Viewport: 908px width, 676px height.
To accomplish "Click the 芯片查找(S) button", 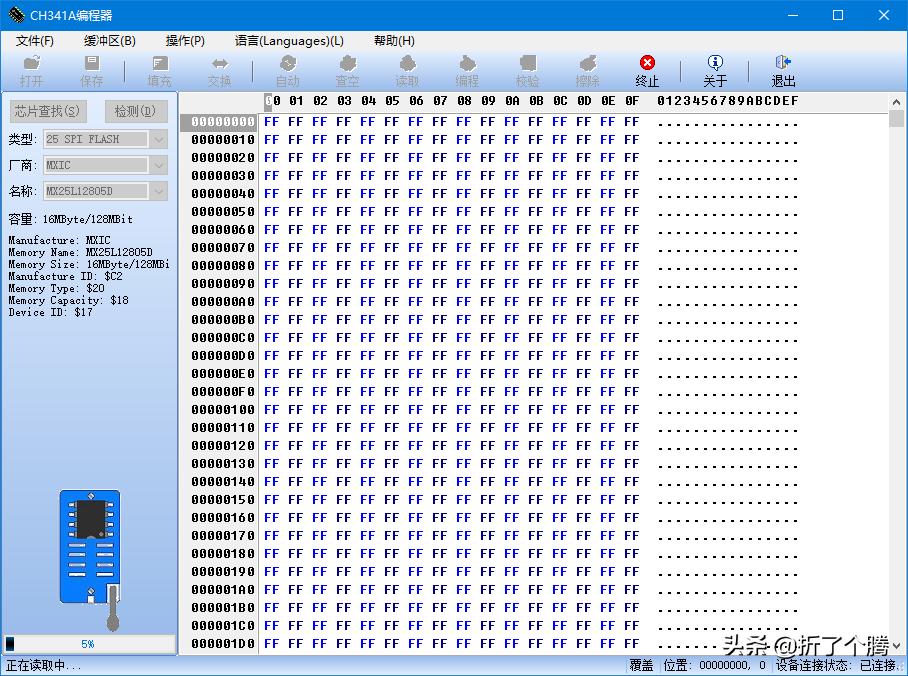I will point(47,111).
